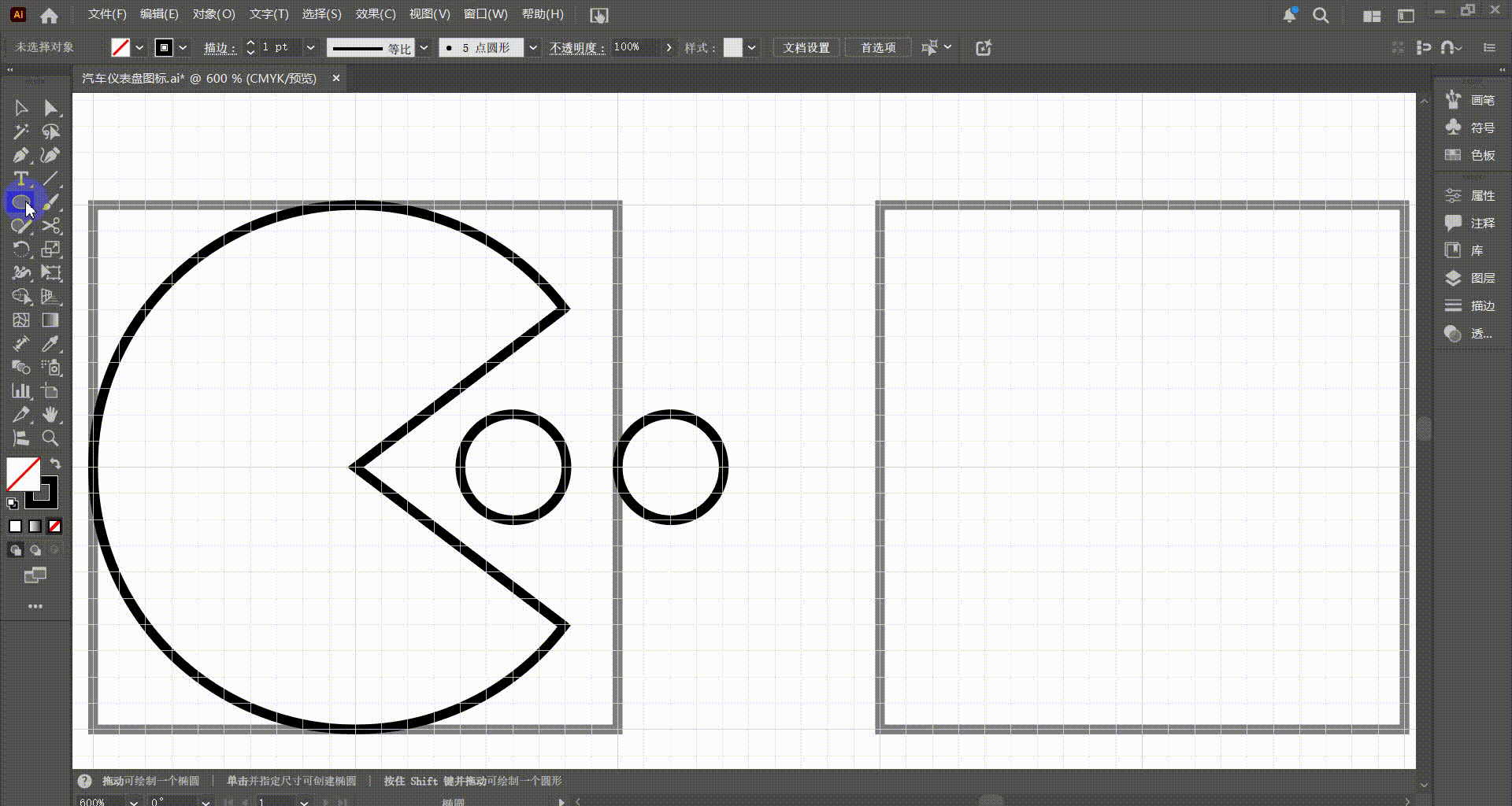Select the Gradient tool
The width and height of the screenshot is (1512, 806).
coord(51,320)
